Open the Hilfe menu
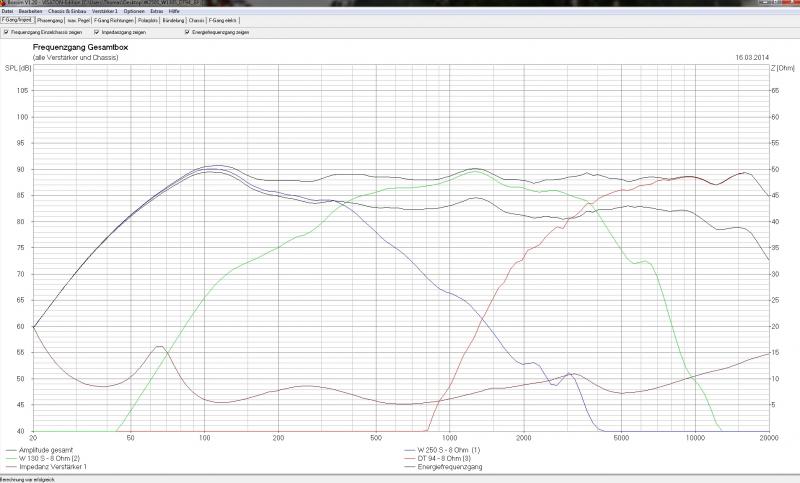This screenshot has width=800, height=483. pyautogui.click(x=174, y=11)
